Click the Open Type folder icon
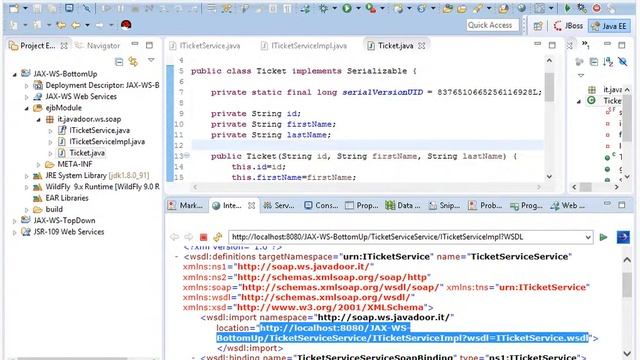 click(447, 8)
